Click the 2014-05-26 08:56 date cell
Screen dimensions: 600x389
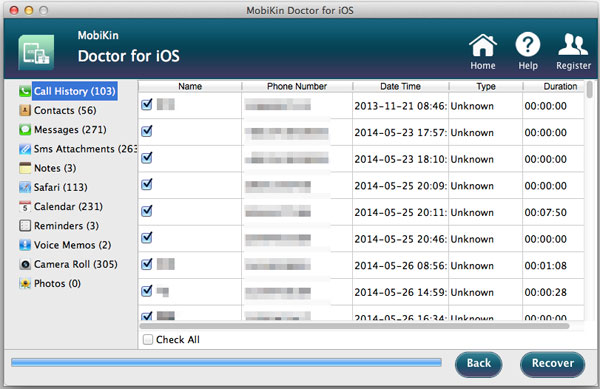point(401,265)
